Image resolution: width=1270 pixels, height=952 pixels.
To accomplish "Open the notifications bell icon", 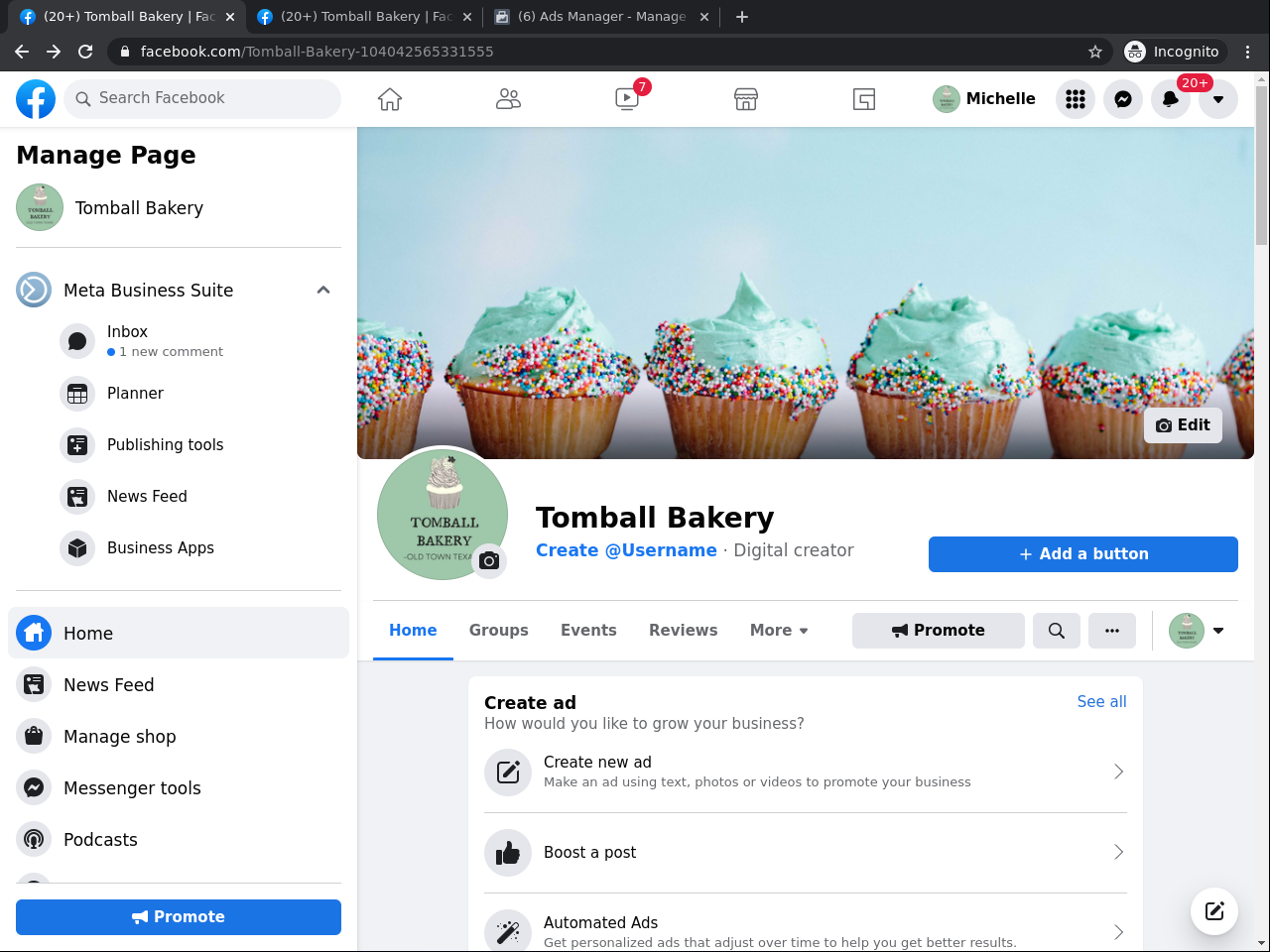I will [x=1171, y=99].
